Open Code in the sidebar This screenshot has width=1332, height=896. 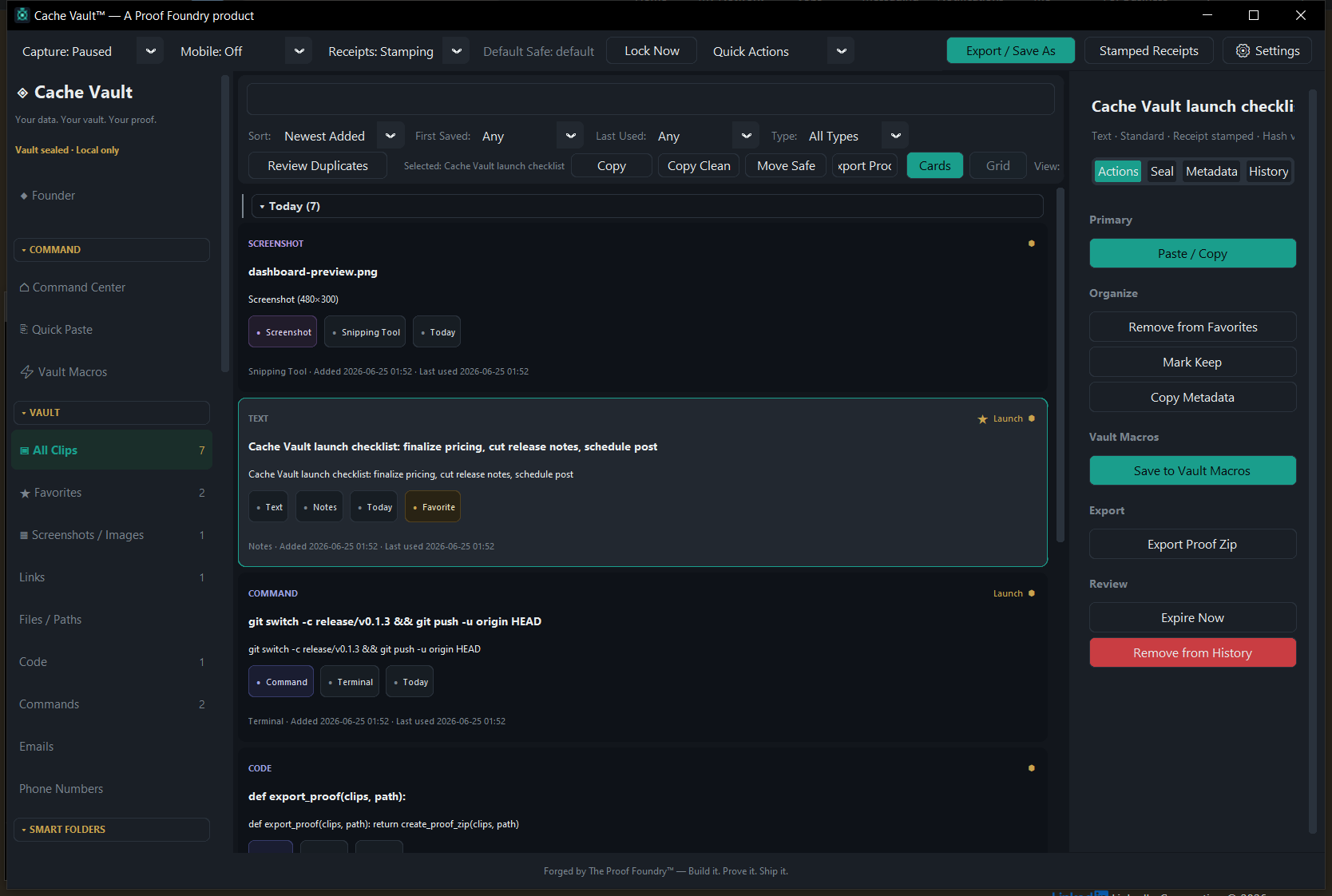[x=112, y=662]
